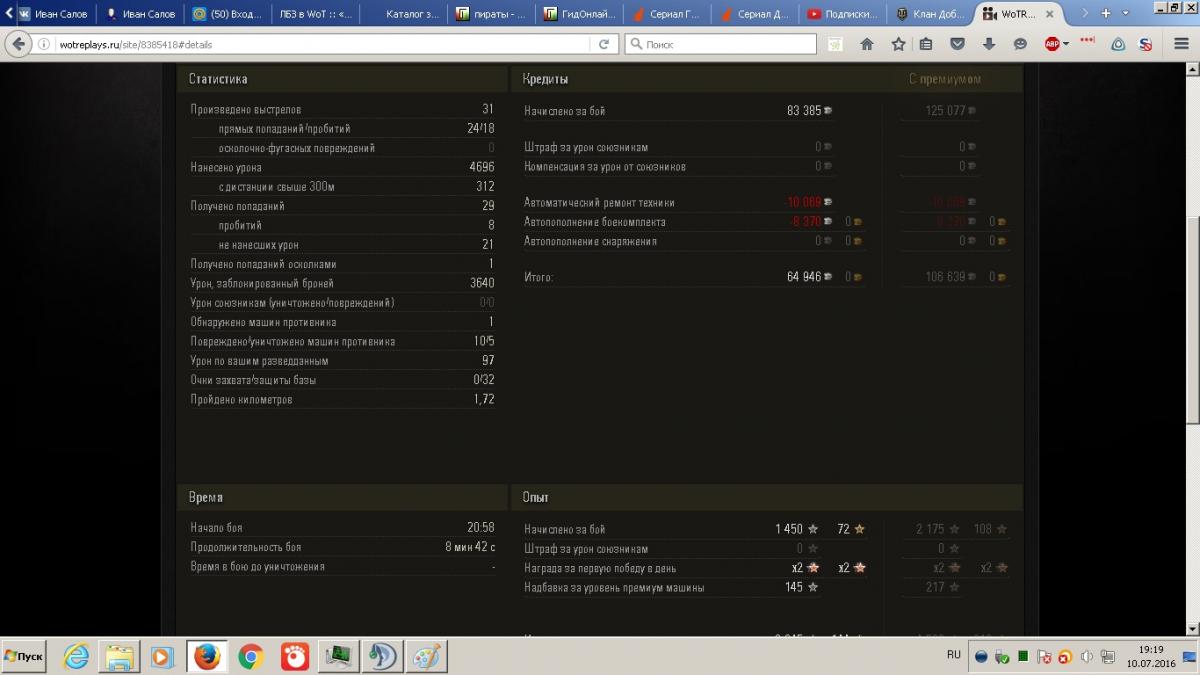Click Урон, заблокированный броней value 3640
The height and width of the screenshot is (675, 1200).
[482, 283]
